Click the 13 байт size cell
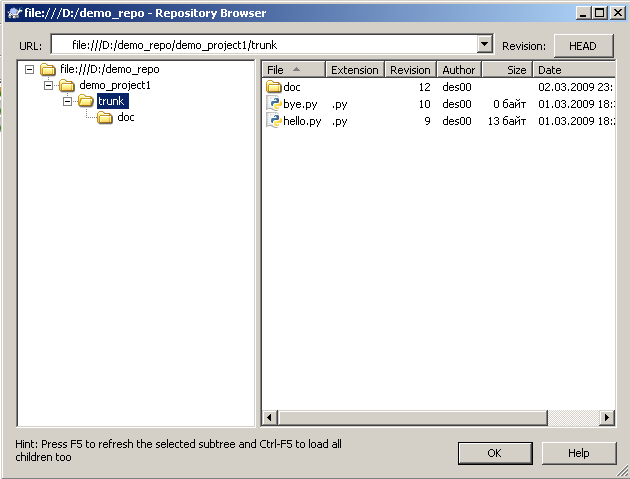Screen dimensions: 630x479 click(x=507, y=121)
